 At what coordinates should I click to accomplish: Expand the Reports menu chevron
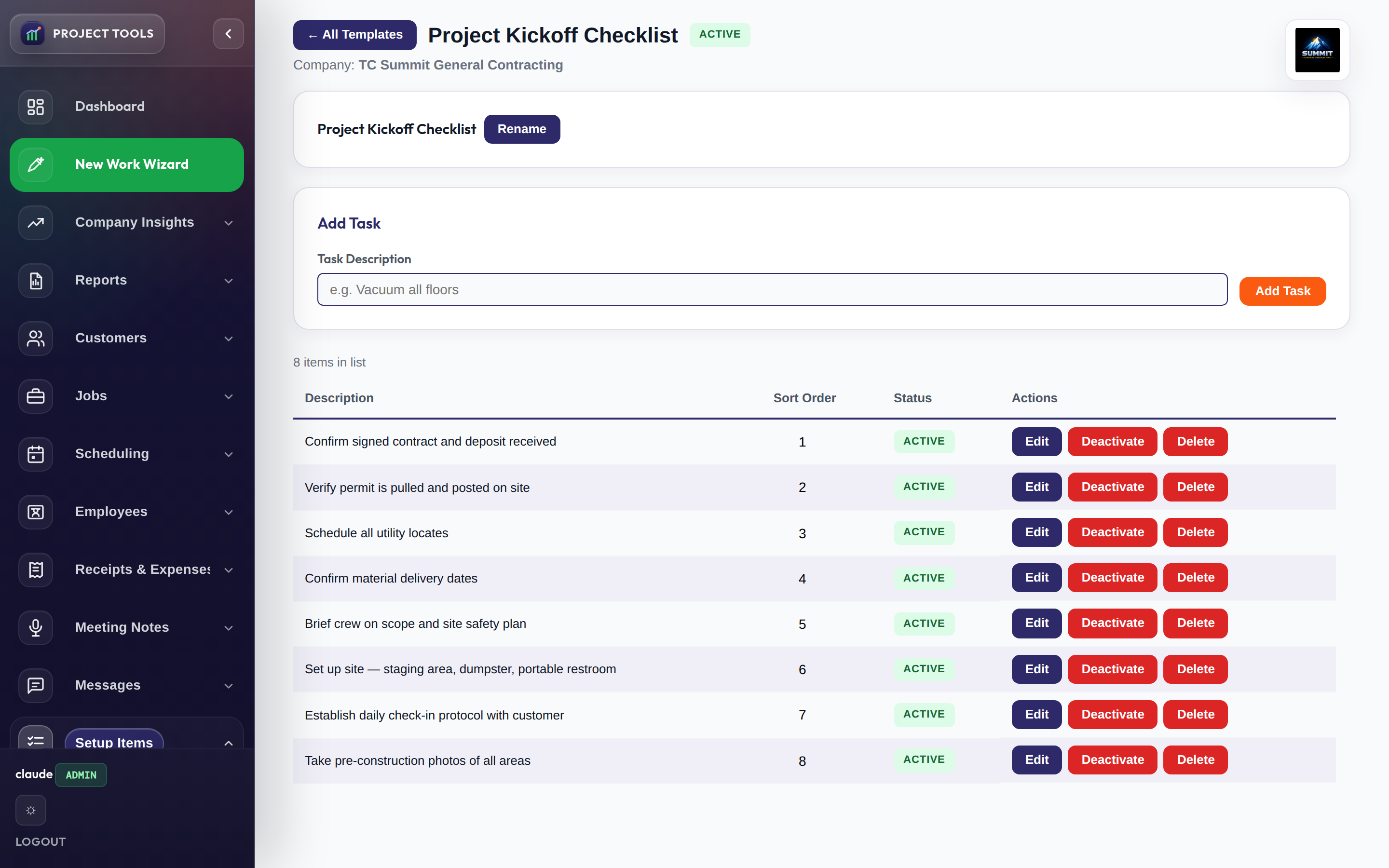pyautogui.click(x=229, y=281)
